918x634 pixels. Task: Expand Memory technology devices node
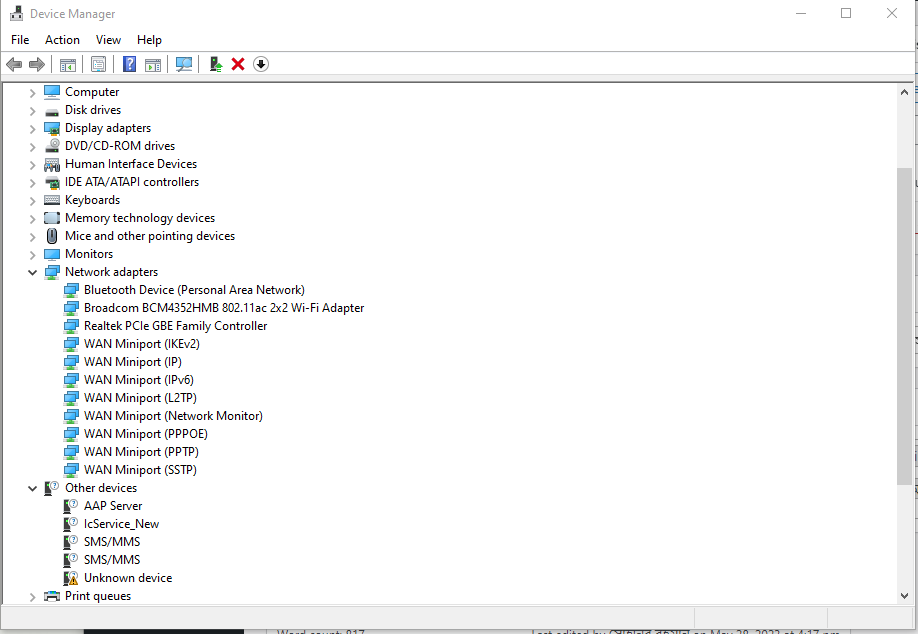coord(32,219)
